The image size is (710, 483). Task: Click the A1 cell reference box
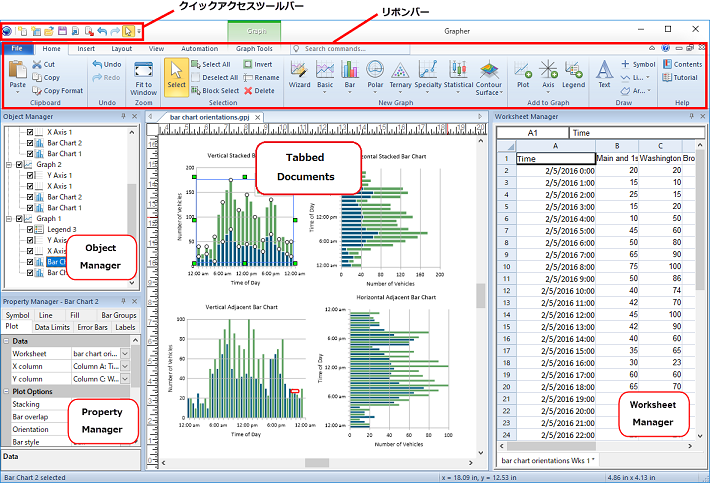532,133
